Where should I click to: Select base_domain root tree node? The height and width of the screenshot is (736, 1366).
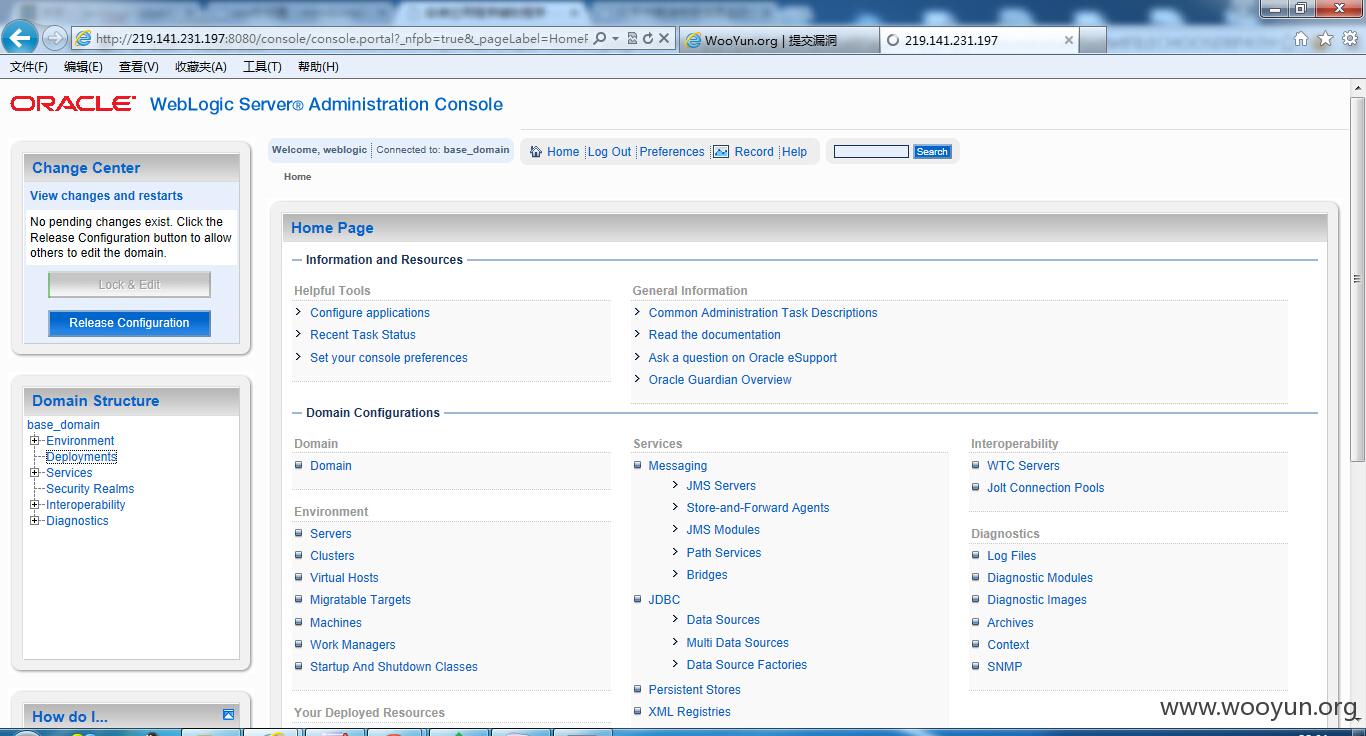coord(63,424)
